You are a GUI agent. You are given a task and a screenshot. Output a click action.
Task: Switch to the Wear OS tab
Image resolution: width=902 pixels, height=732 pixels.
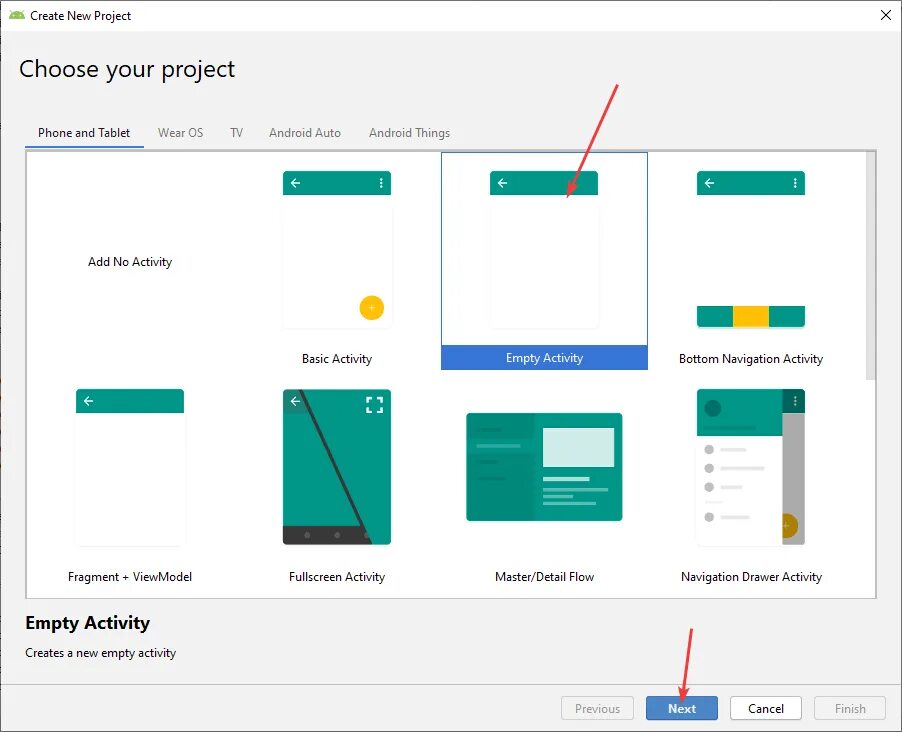180,132
